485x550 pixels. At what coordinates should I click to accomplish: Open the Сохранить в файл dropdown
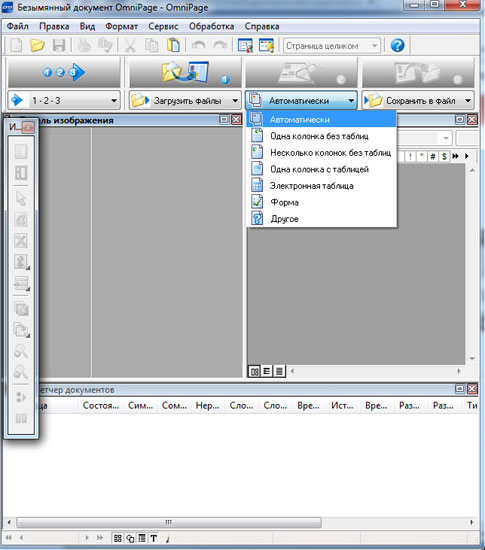coord(468,101)
